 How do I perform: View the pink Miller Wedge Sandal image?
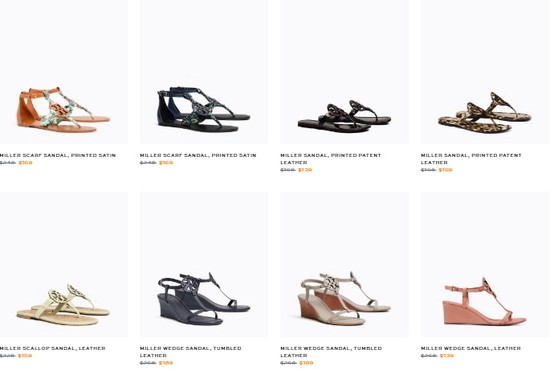click(485, 264)
